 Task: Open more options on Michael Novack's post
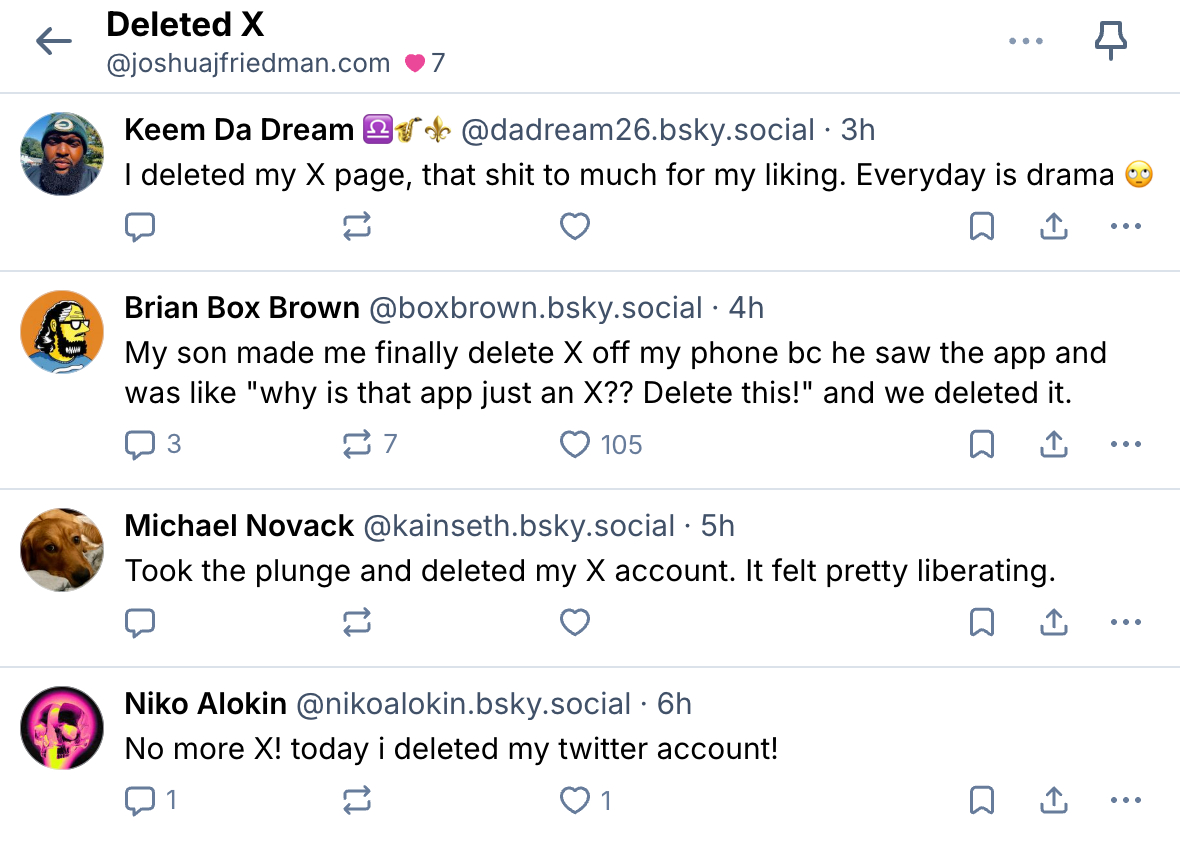(1125, 623)
